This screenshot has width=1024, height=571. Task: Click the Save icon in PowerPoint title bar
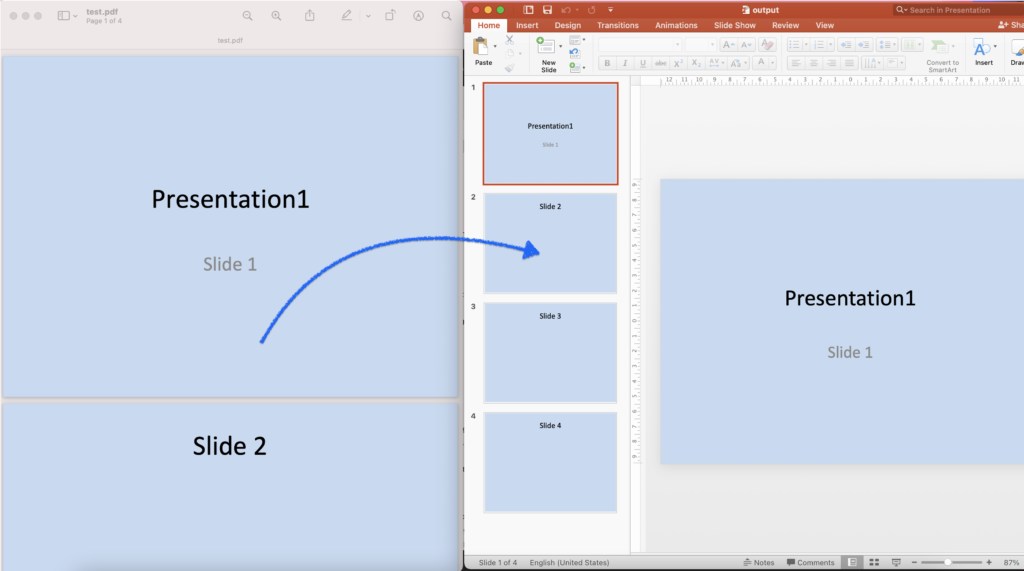pyautogui.click(x=547, y=10)
